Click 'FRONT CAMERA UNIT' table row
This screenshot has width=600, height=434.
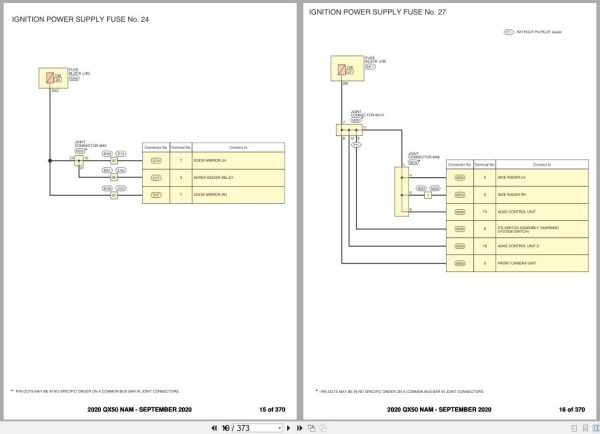[x=517, y=263]
